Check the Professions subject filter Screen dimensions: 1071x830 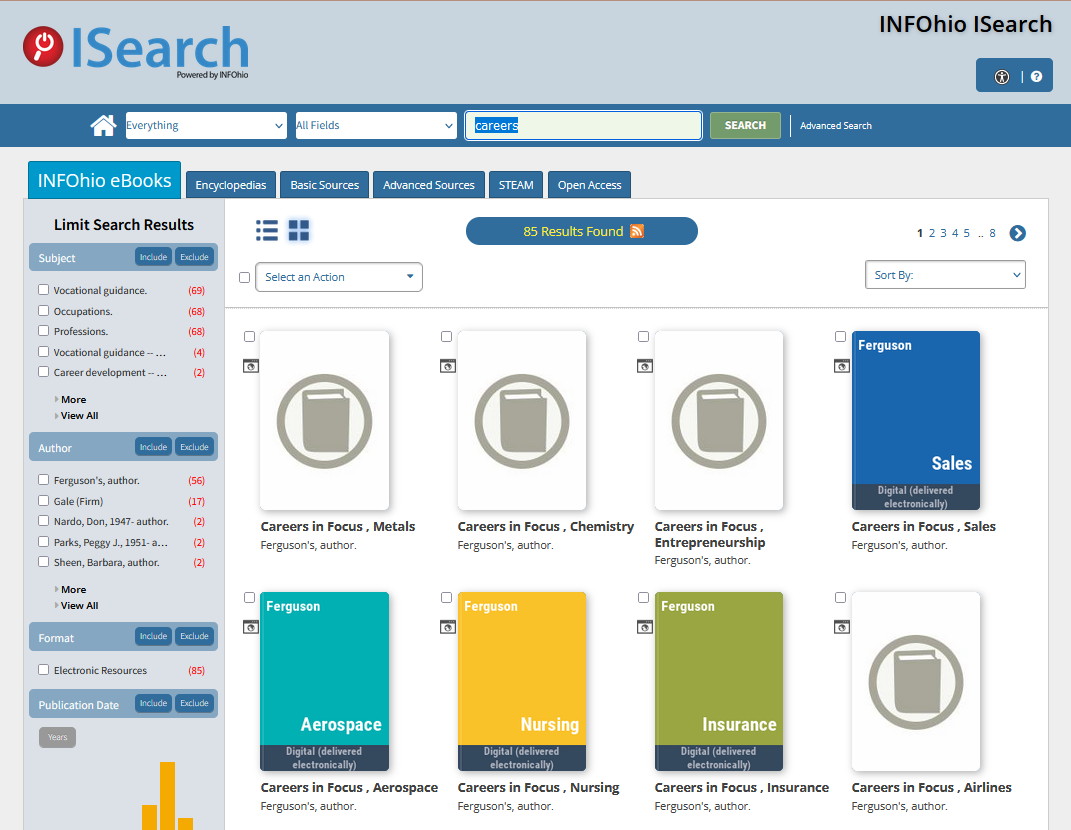(x=44, y=331)
